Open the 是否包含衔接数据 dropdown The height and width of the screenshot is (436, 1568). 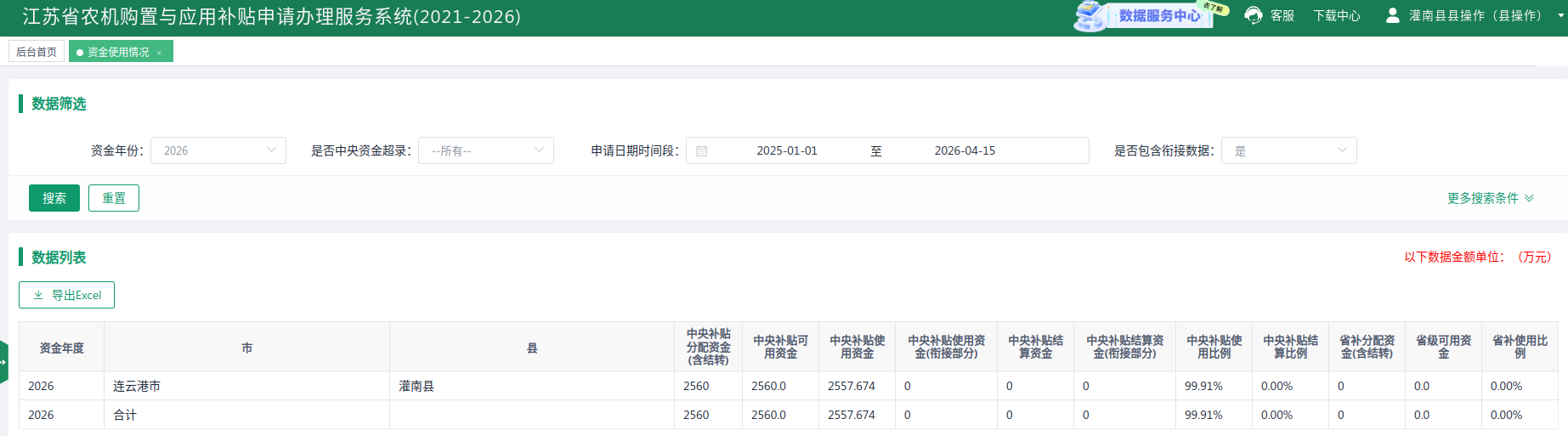(1288, 150)
